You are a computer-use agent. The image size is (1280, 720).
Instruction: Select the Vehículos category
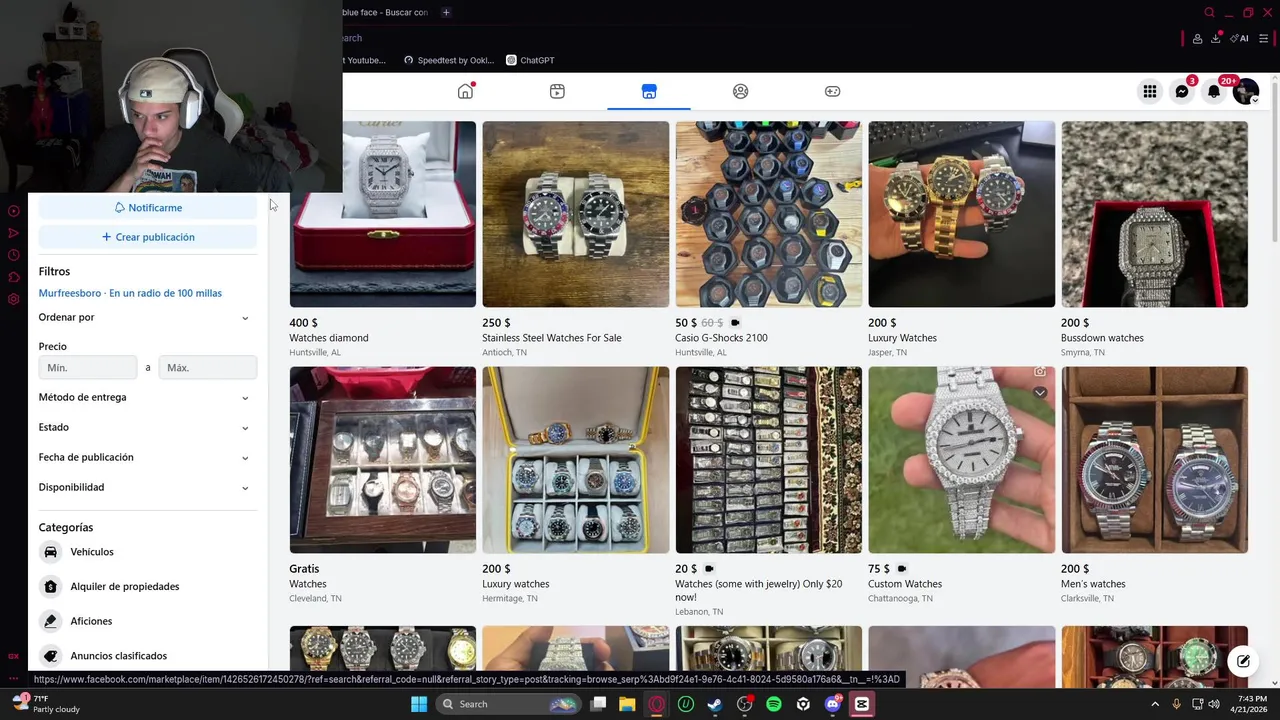148,552
